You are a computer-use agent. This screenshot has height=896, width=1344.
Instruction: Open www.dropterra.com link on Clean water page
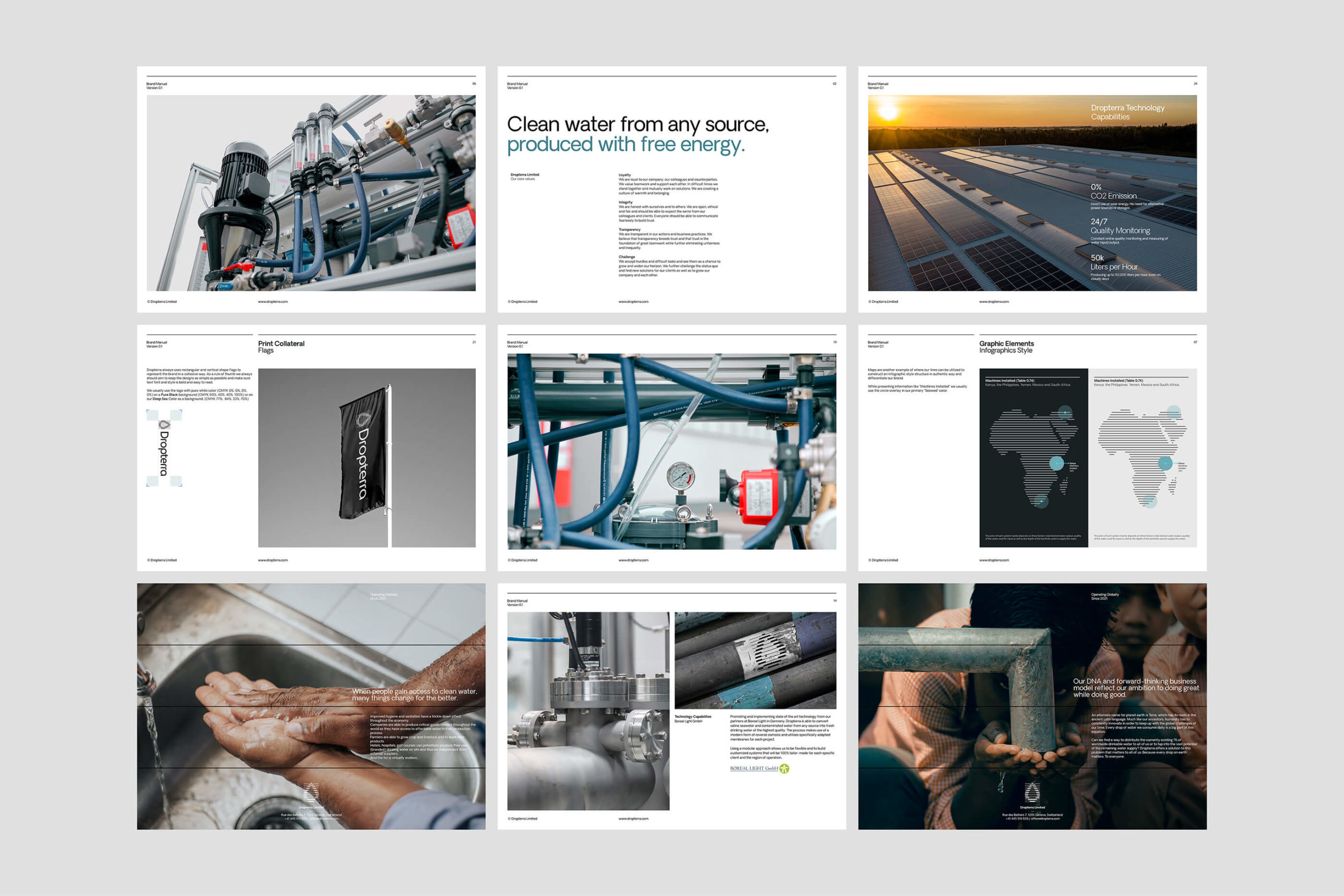point(633,302)
